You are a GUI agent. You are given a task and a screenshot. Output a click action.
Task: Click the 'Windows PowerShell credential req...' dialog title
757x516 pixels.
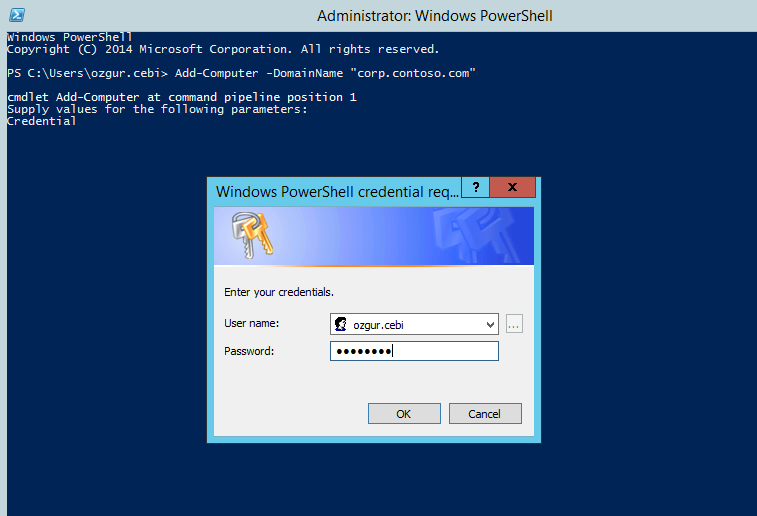coord(337,192)
